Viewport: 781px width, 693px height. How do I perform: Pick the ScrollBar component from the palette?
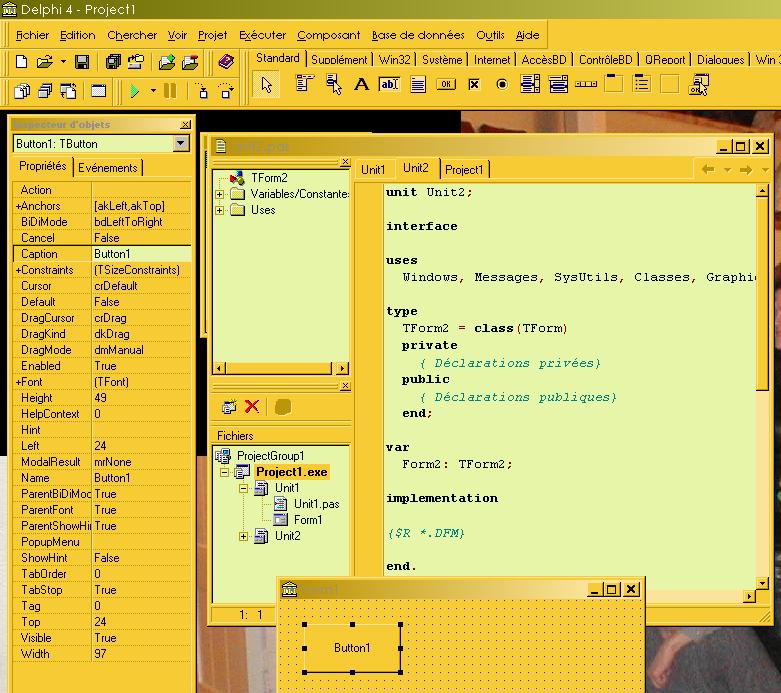click(586, 84)
